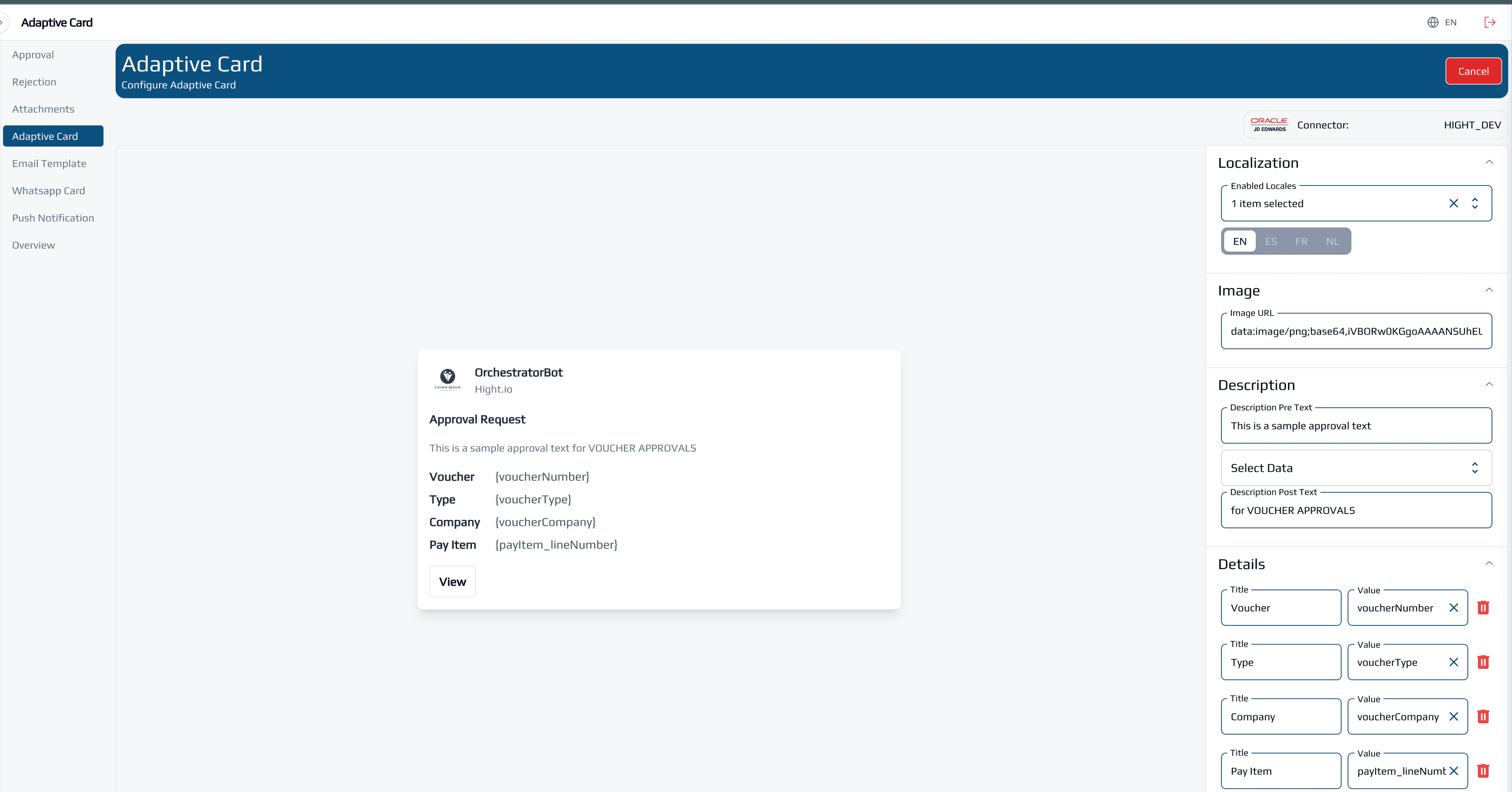Click the logout icon in top bar
Image resolution: width=1512 pixels, height=792 pixels.
tap(1490, 22)
